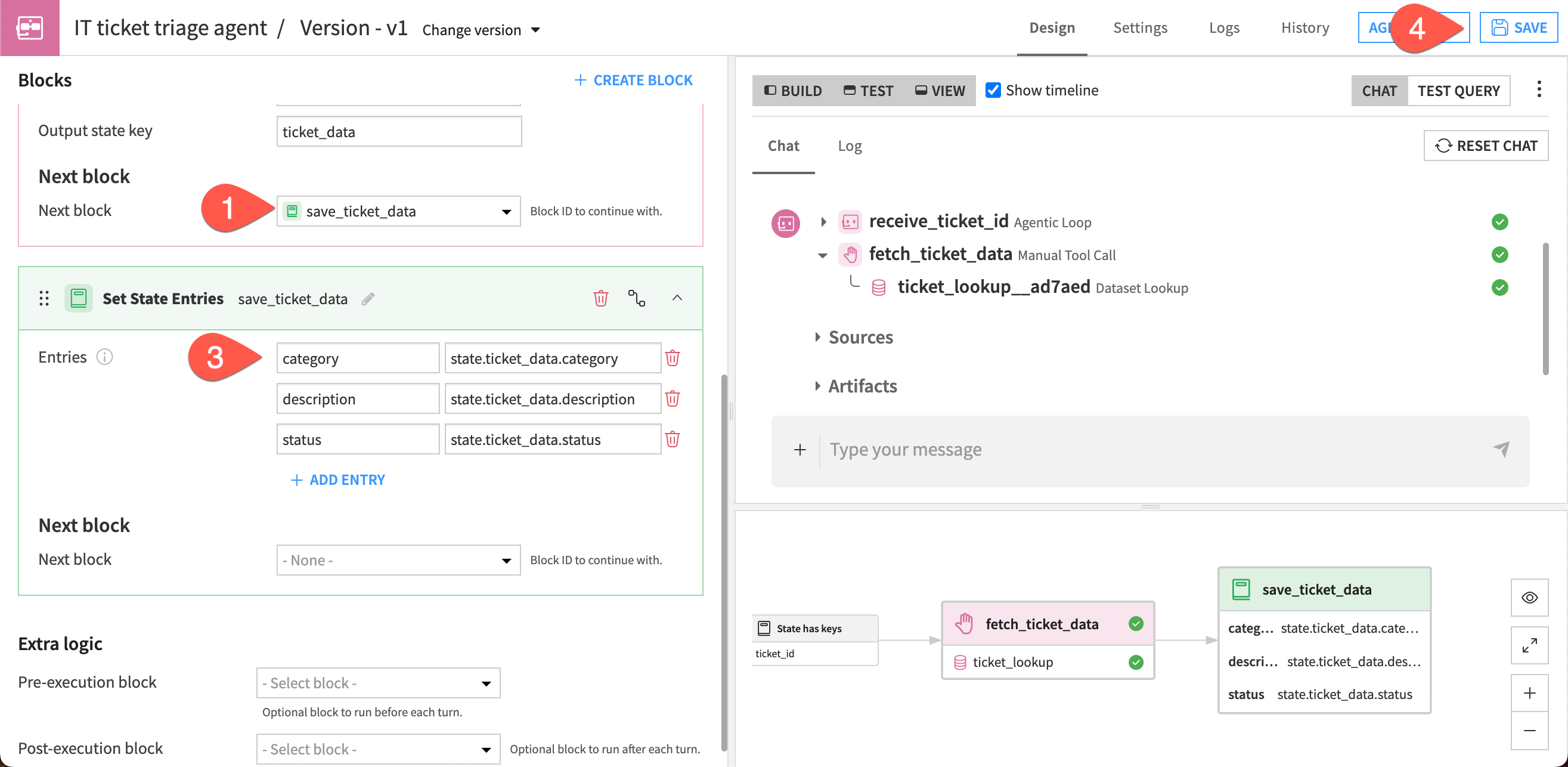Click CREATE BLOCK
The width and height of the screenshot is (1568, 767).
[x=633, y=80]
